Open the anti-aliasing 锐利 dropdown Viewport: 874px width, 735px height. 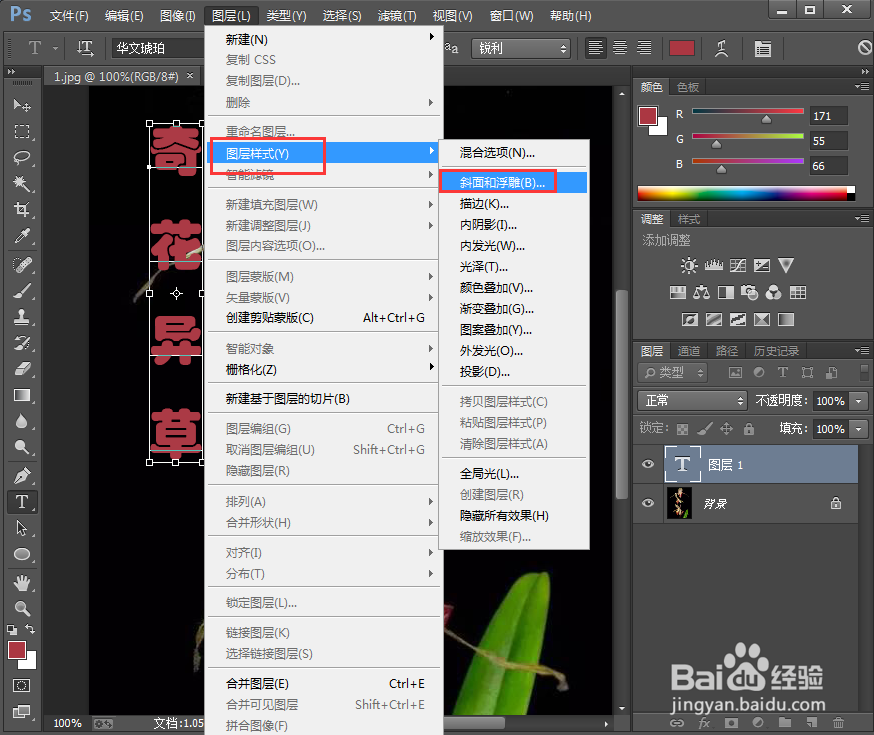tap(521, 48)
